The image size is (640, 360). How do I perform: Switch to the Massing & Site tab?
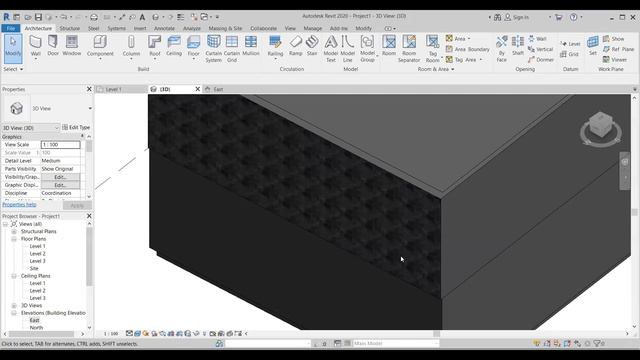225,29
